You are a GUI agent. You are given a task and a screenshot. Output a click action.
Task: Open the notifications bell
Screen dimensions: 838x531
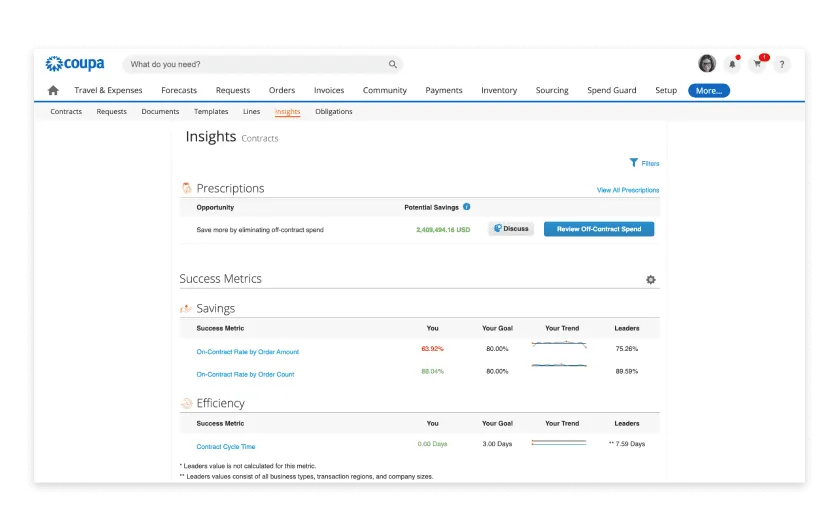(x=732, y=64)
